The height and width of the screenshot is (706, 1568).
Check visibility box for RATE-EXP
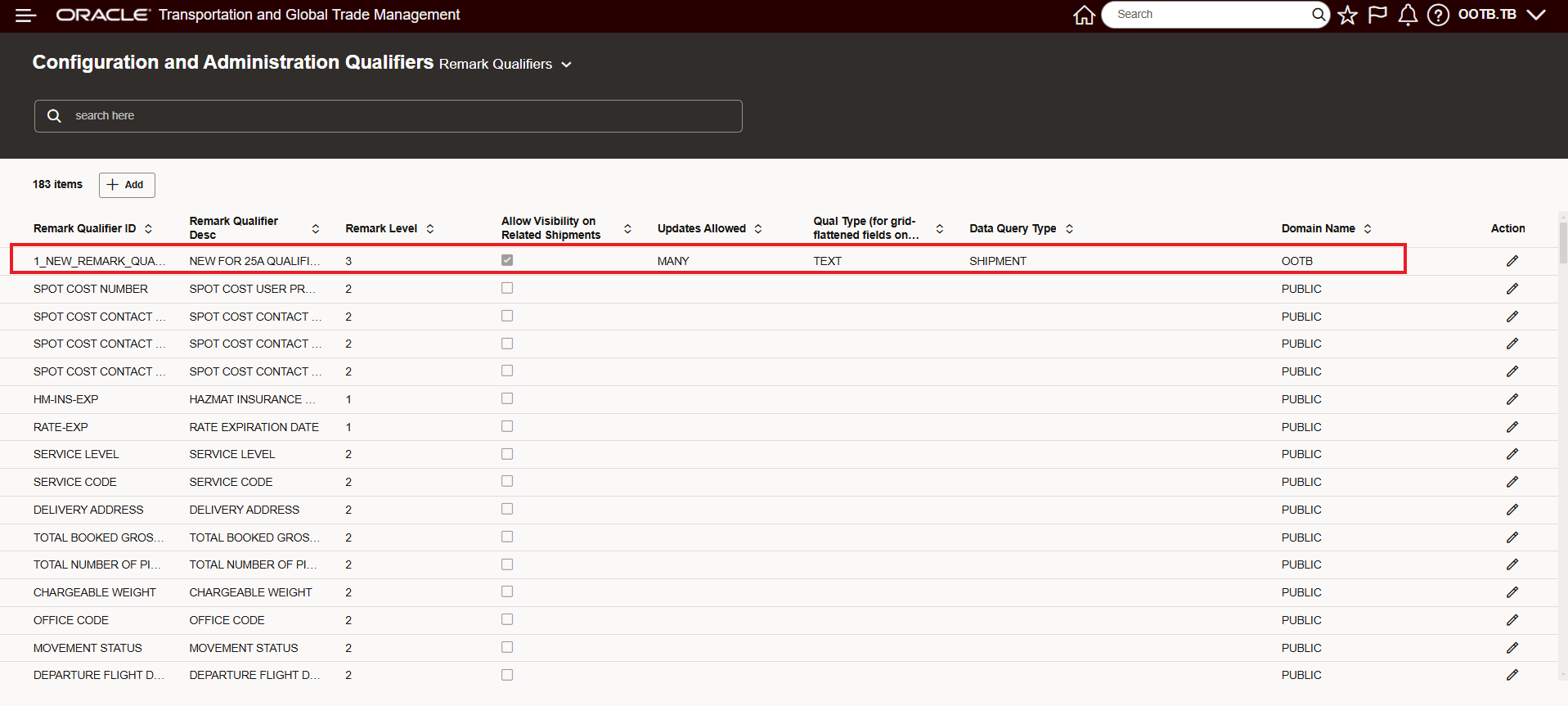tap(507, 426)
